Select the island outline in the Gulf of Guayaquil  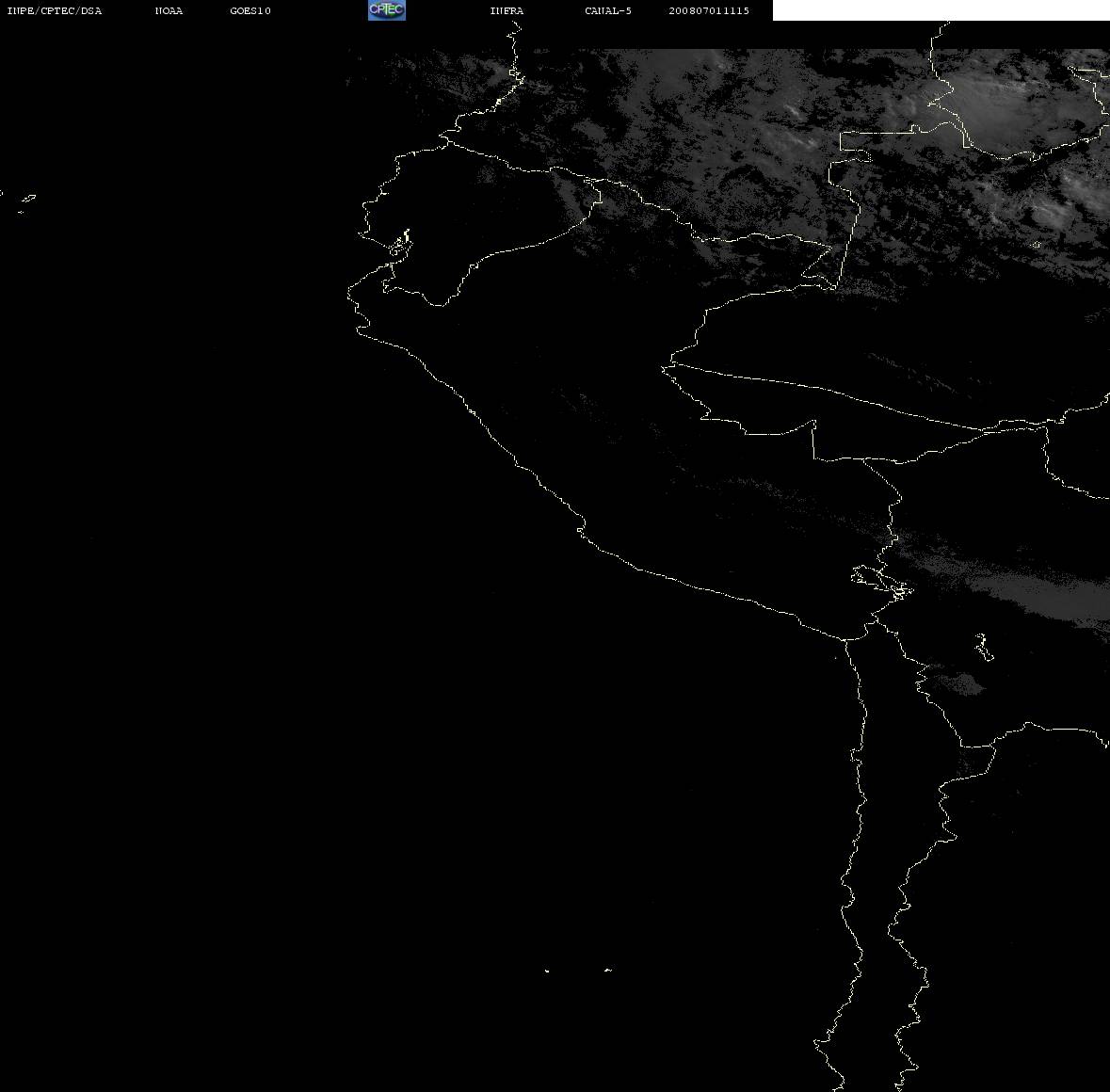[x=400, y=243]
